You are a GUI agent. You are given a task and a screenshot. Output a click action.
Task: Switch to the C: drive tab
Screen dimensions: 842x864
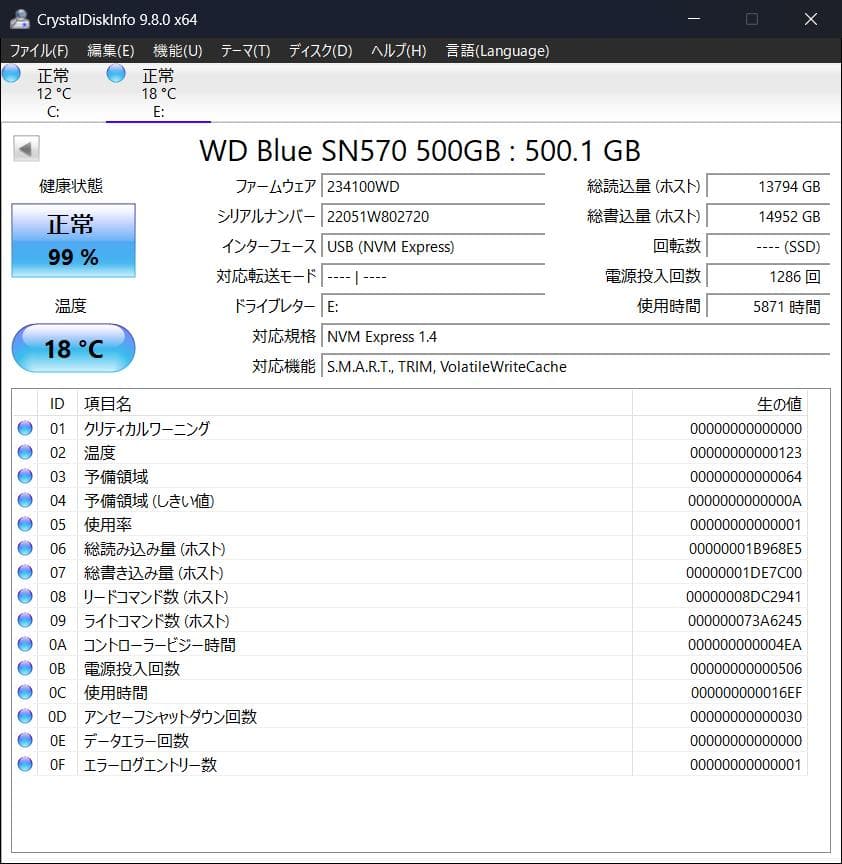pos(53,93)
